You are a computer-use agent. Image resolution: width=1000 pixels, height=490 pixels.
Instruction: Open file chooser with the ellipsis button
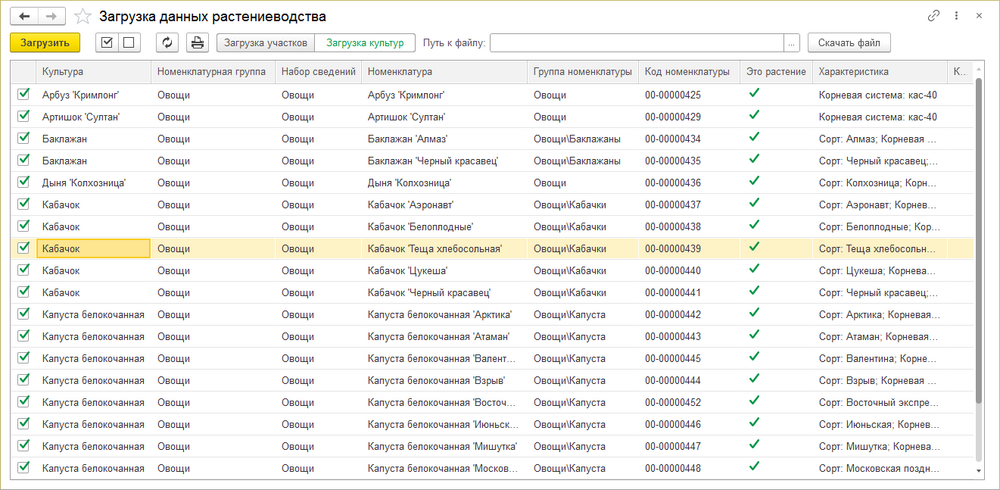791,43
